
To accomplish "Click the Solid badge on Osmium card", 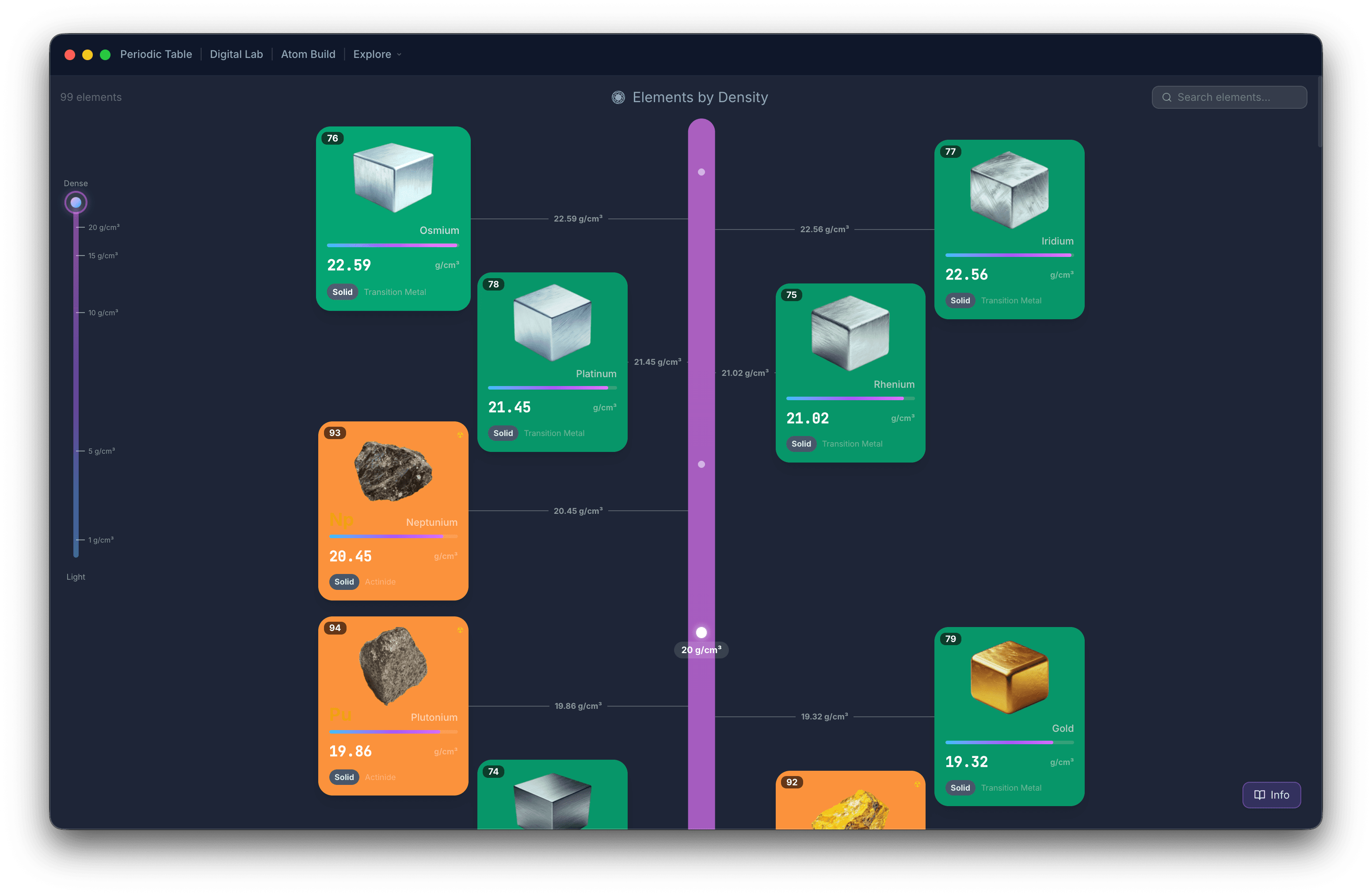I will [x=343, y=292].
